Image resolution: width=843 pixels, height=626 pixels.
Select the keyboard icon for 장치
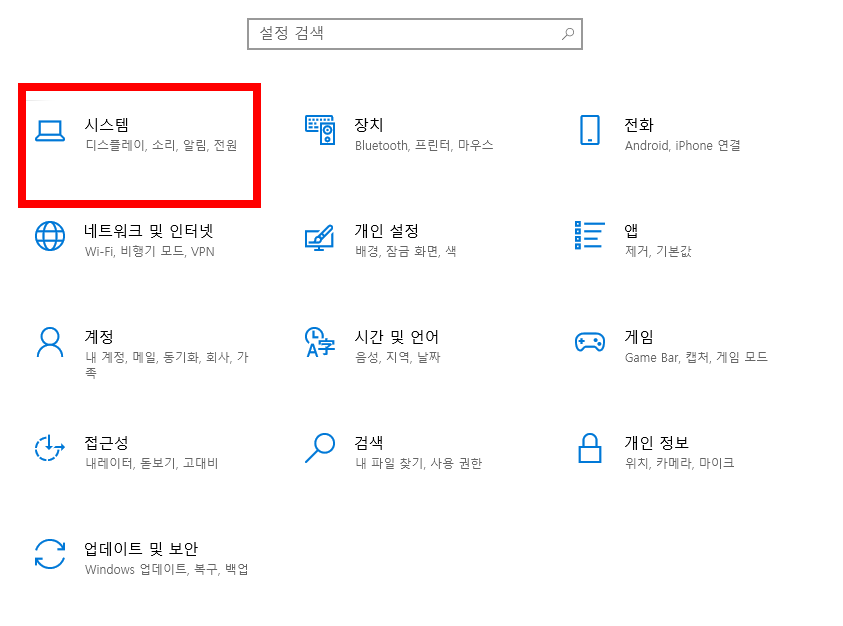click(x=320, y=128)
